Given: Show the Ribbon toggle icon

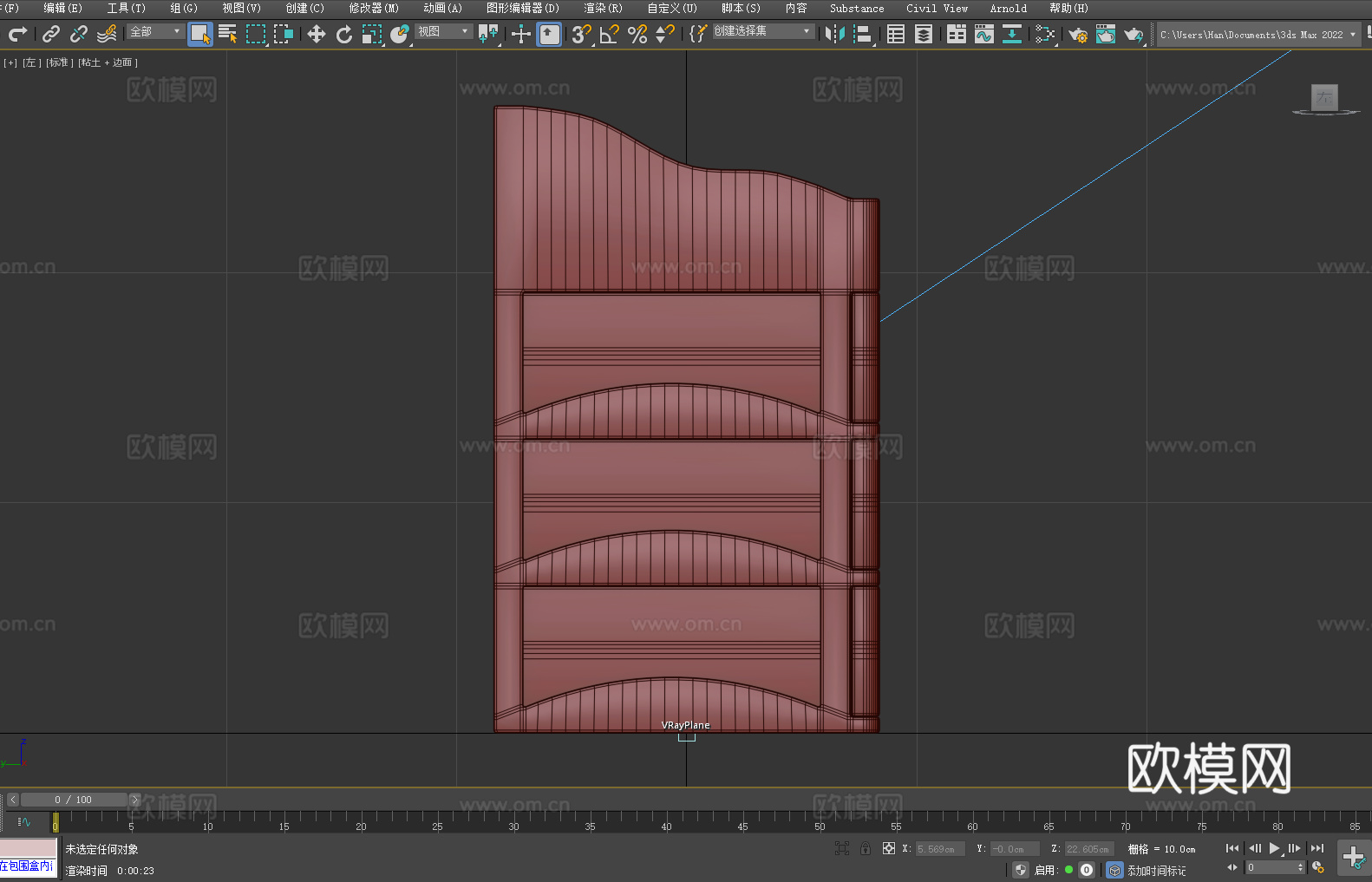Looking at the screenshot, I should 957,34.
